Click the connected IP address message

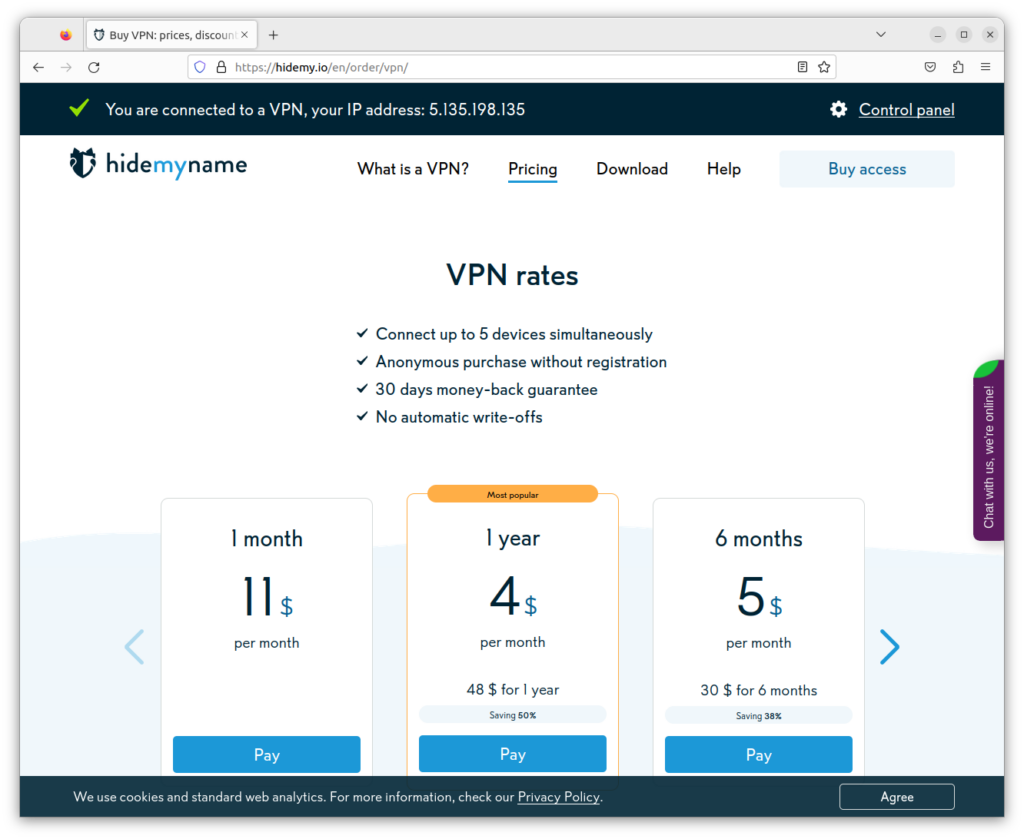[315, 110]
